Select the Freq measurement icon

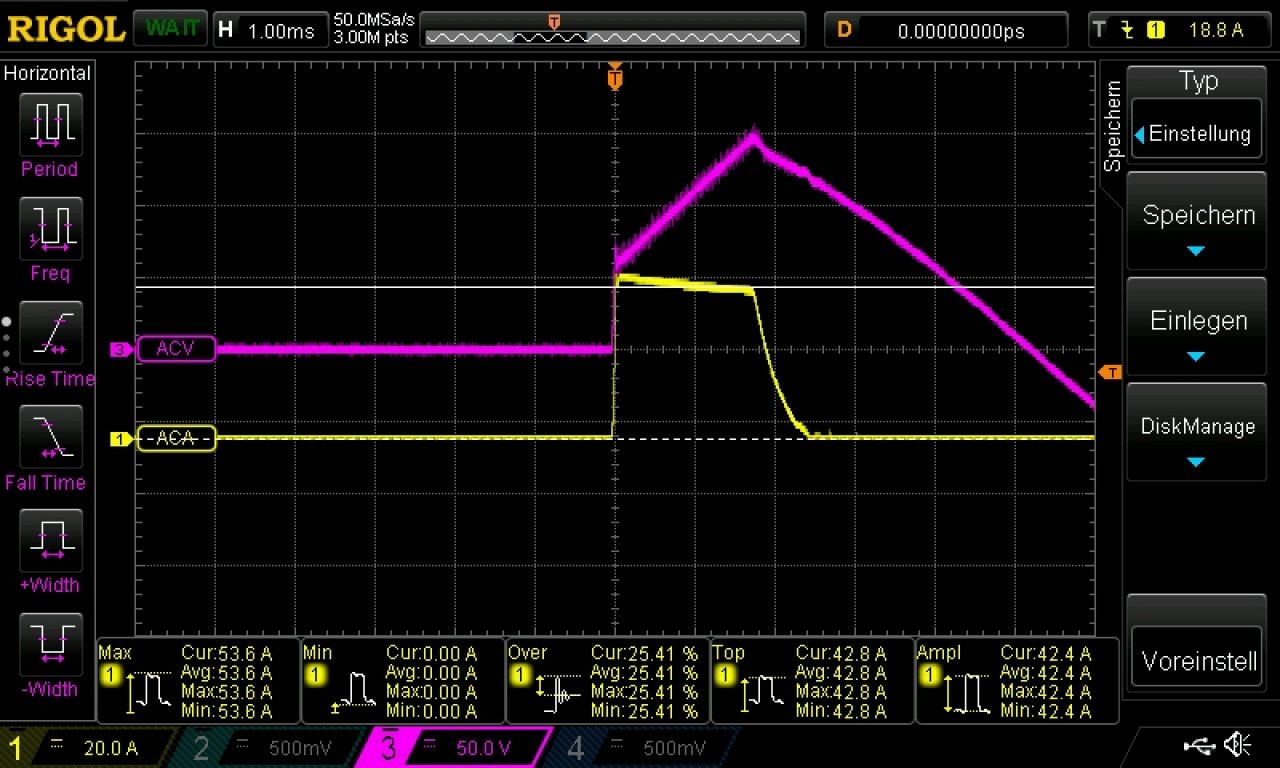click(50, 228)
